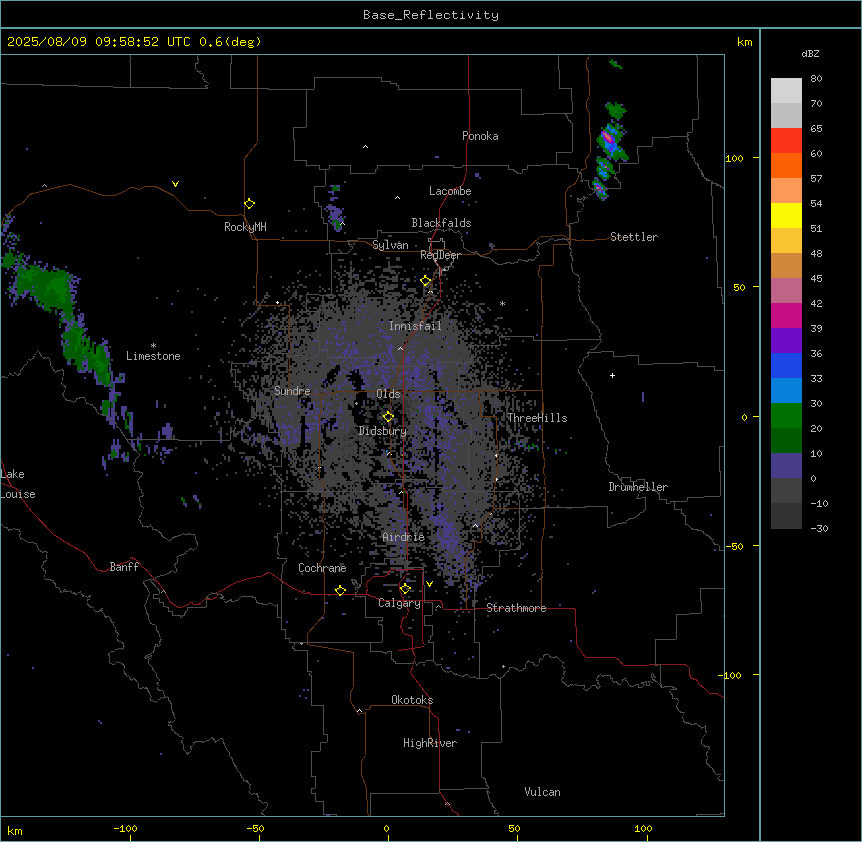862x842 pixels.
Task: Click the Strathmore town label
Action: tap(516, 608)
